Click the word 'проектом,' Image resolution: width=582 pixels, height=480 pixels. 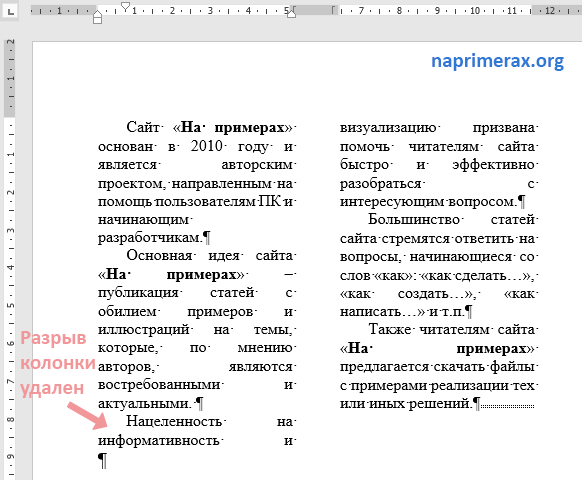[x=132, y=184]
